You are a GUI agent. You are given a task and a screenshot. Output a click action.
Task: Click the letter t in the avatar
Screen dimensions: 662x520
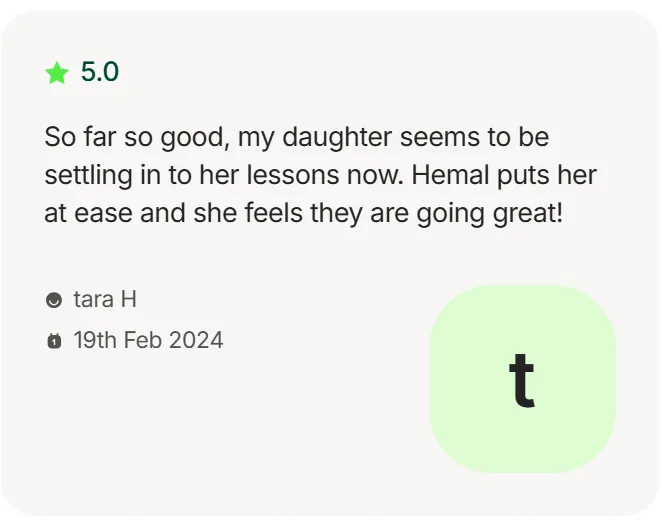(522, 380)
